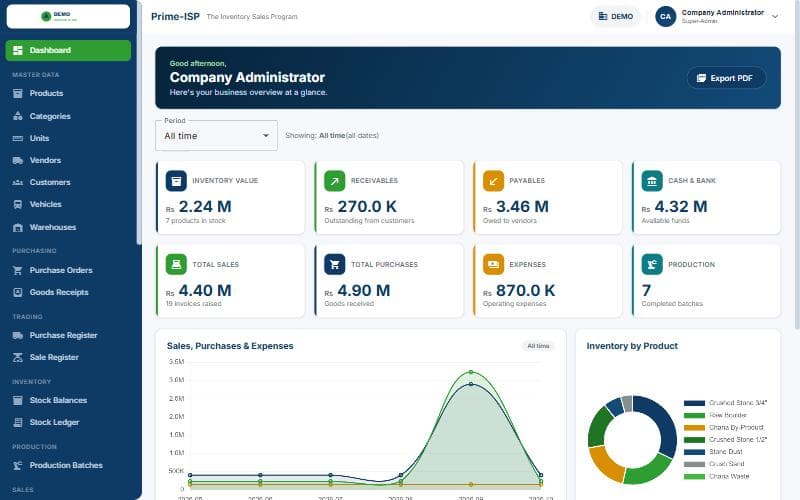Screen dimensions: 800x500
Task: Click the Units ruler icon
Action: pos(18,138)
